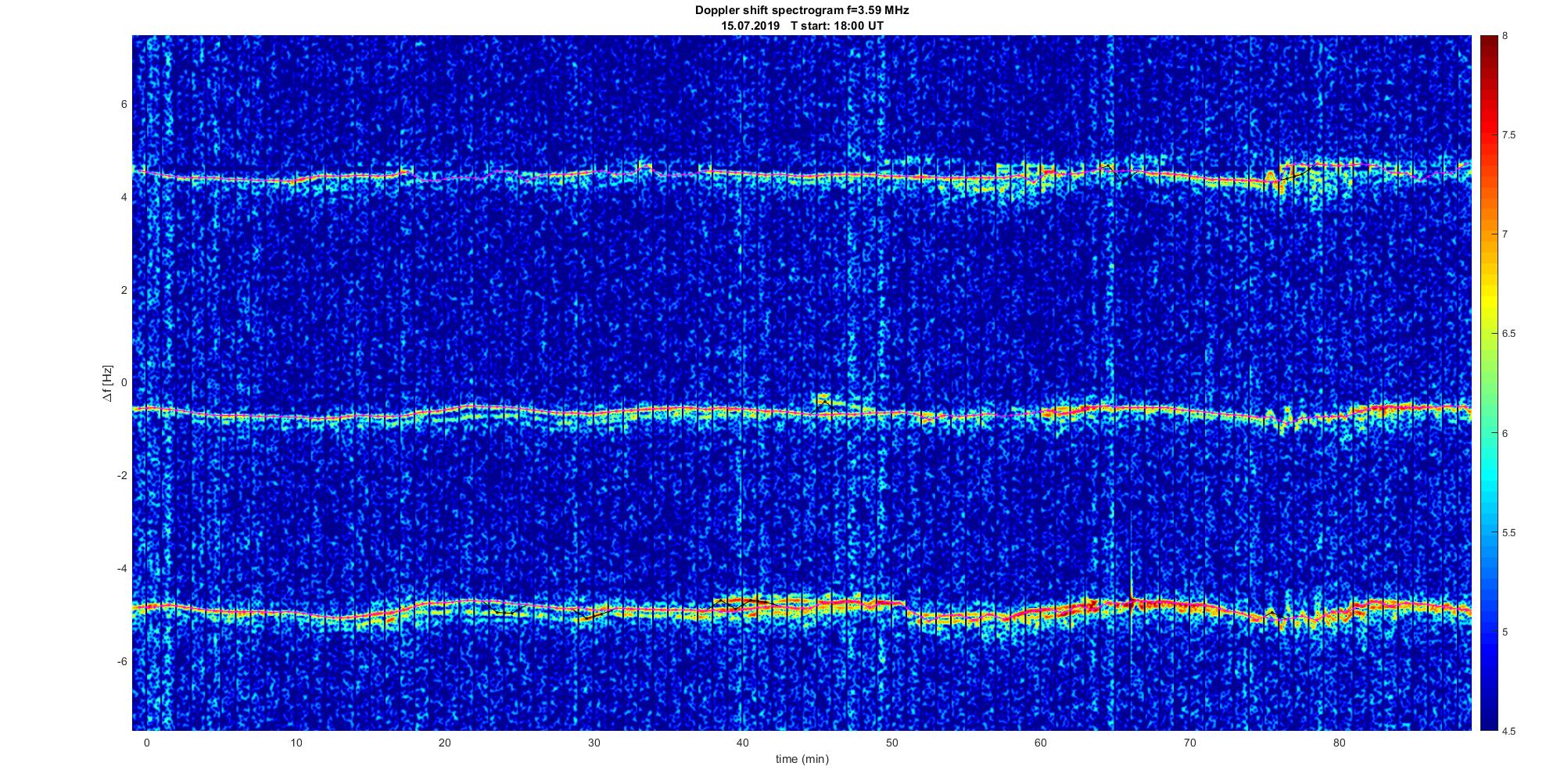Click the y-axis tick label 2
This screenshot has height=784, width=1564.
click(124, 290)
